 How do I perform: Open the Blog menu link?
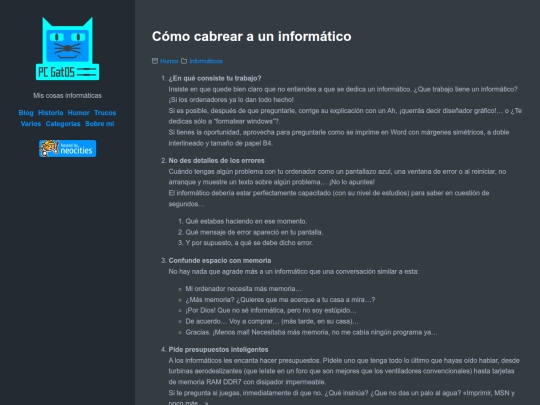[x=26, y=113]
